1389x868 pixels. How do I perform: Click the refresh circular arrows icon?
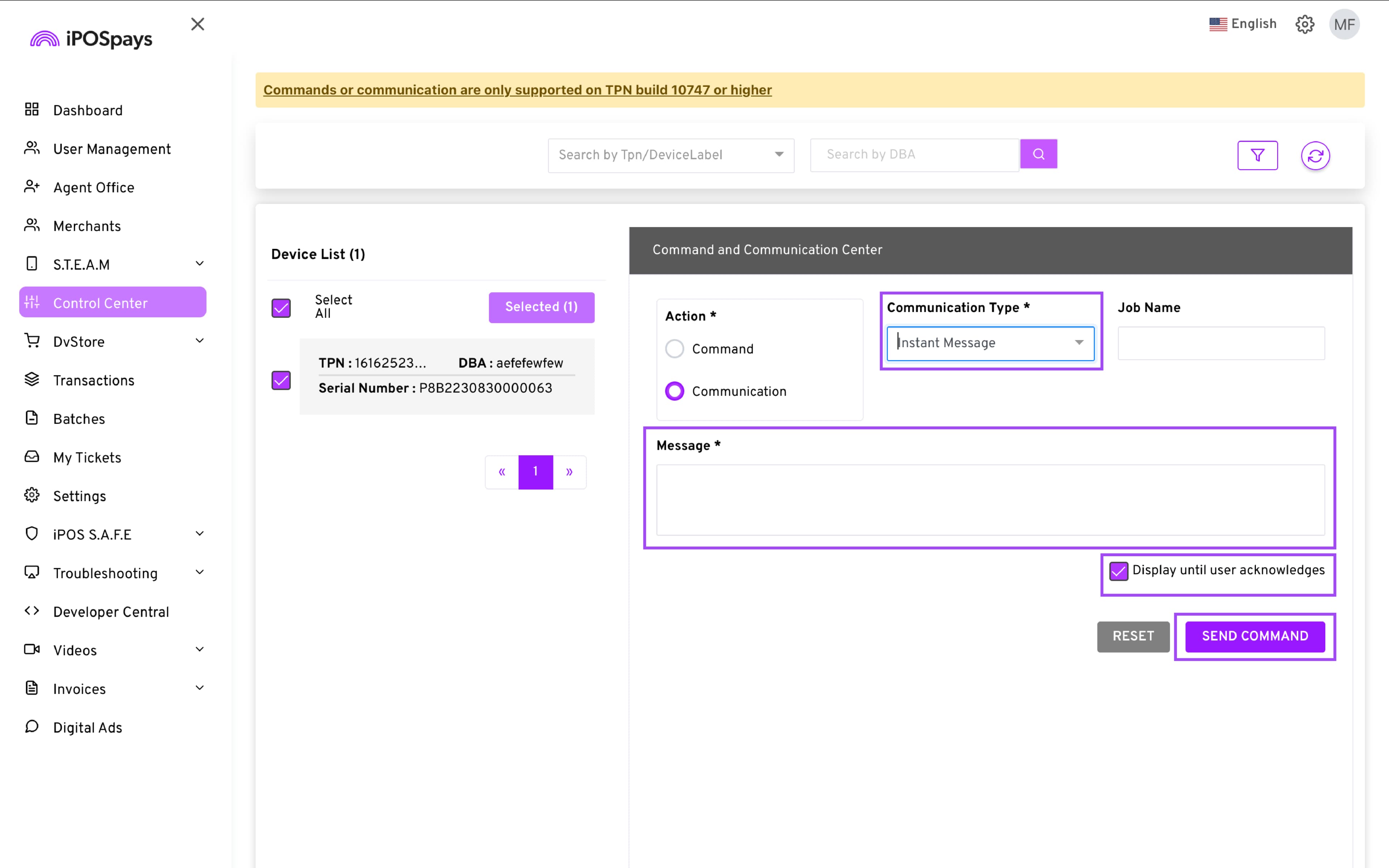(1315, 156)
